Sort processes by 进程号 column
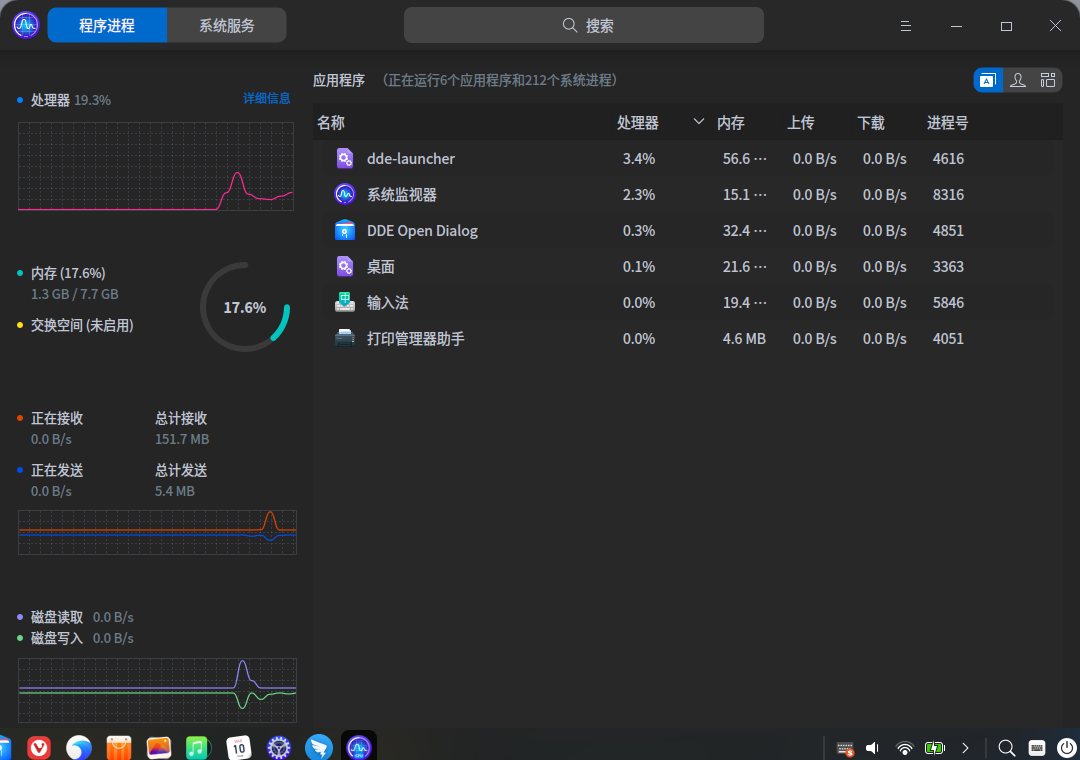 [947, 122]
